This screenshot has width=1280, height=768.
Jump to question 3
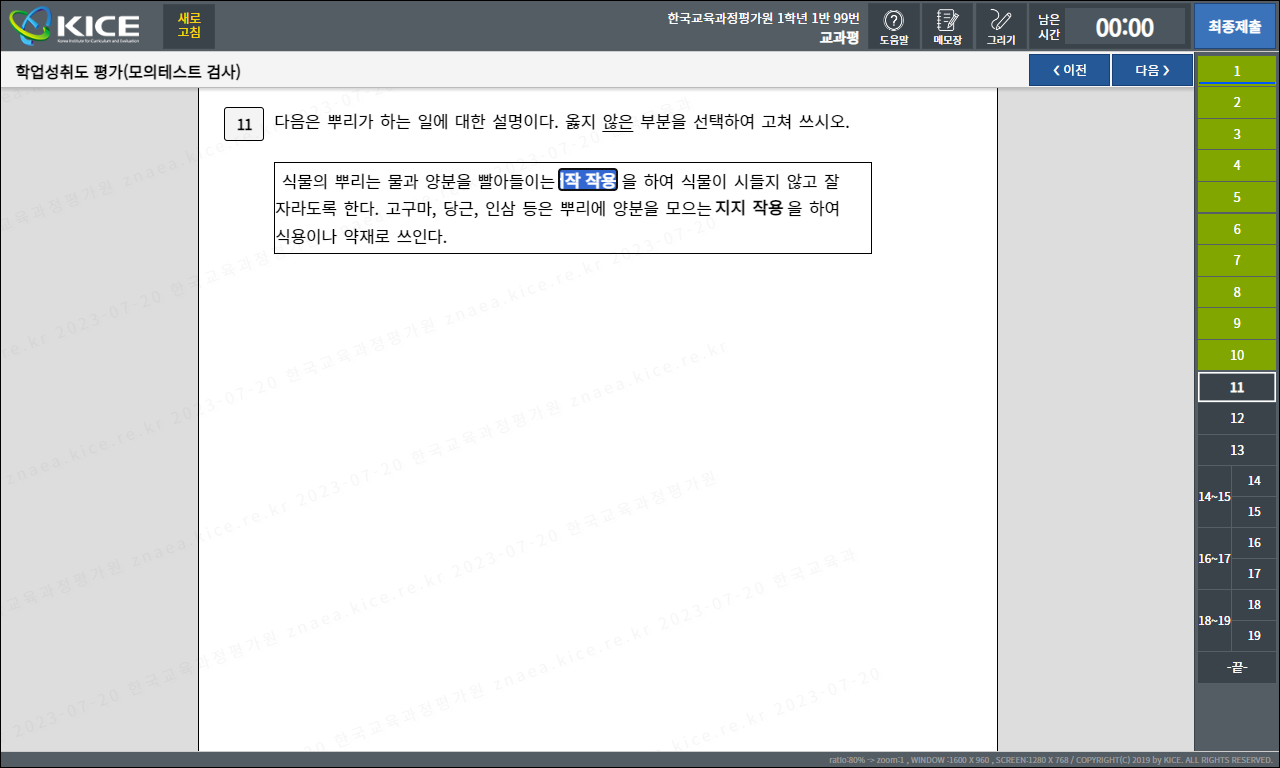1237,134
